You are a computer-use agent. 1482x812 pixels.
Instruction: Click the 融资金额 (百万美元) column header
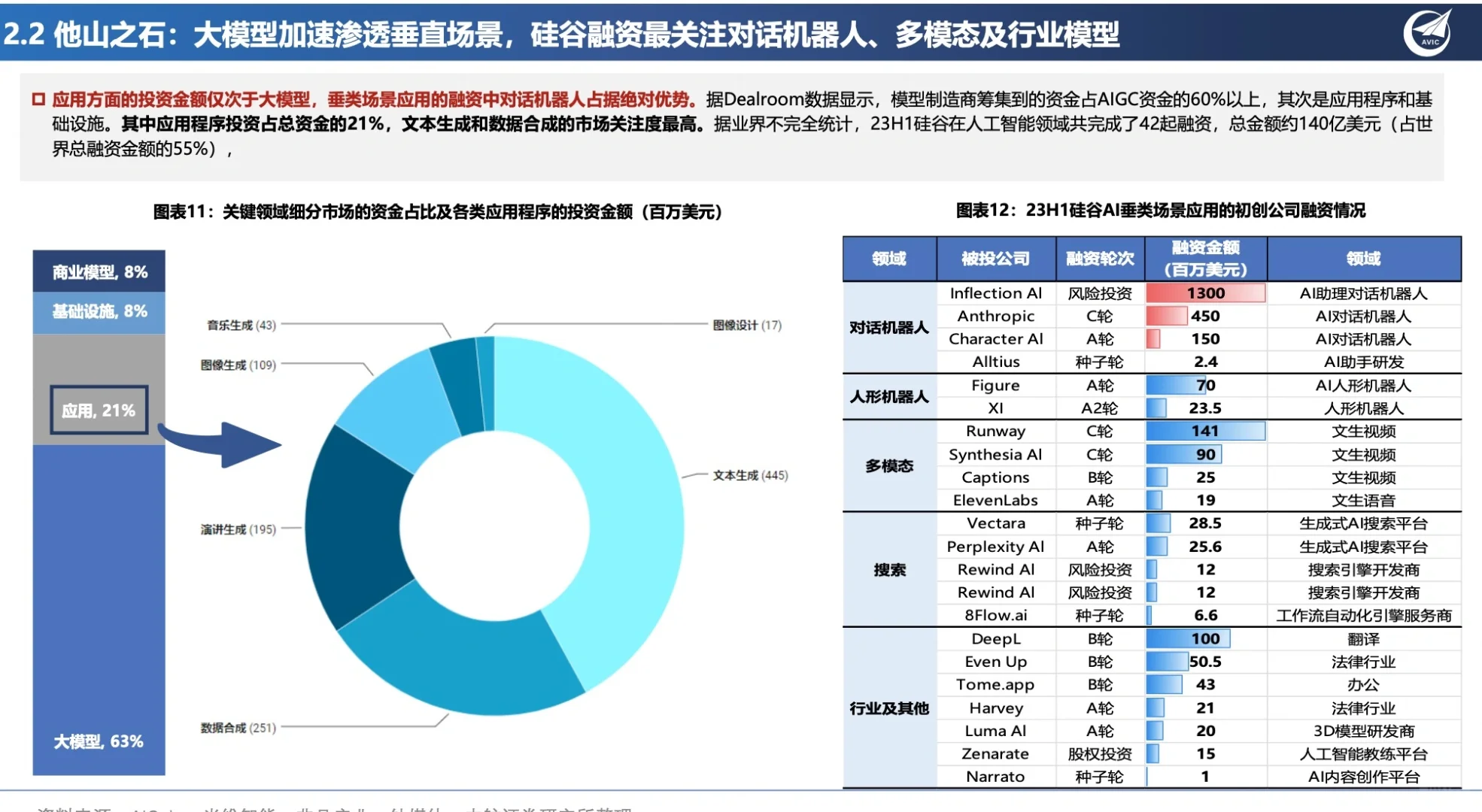tap(1206, 259)
